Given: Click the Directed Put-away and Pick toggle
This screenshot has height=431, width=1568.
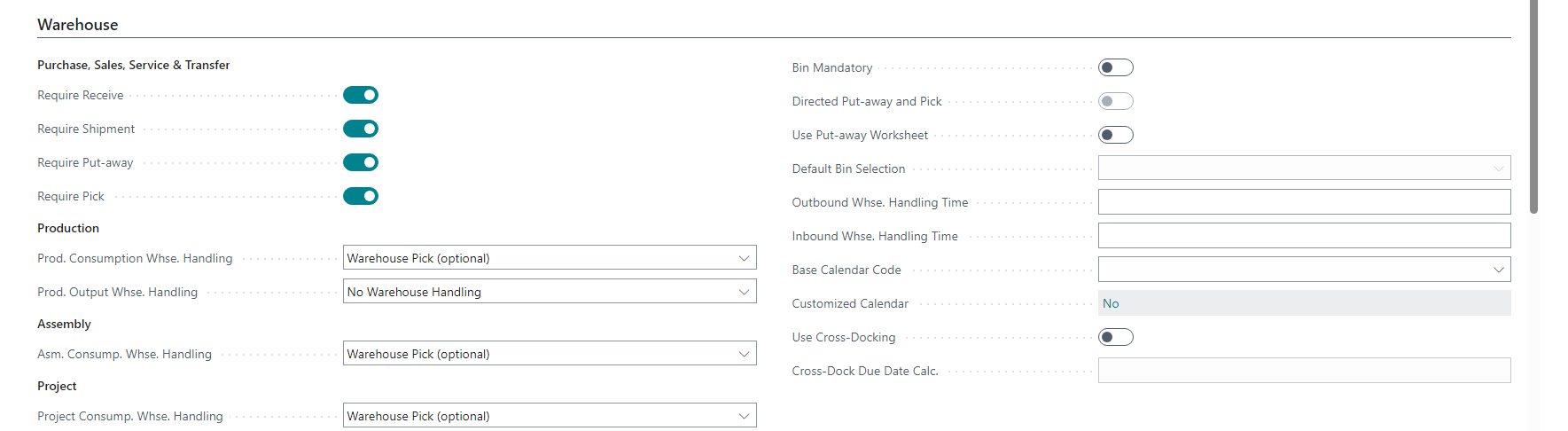Looking at the screenshot, I should point(1116,101).
